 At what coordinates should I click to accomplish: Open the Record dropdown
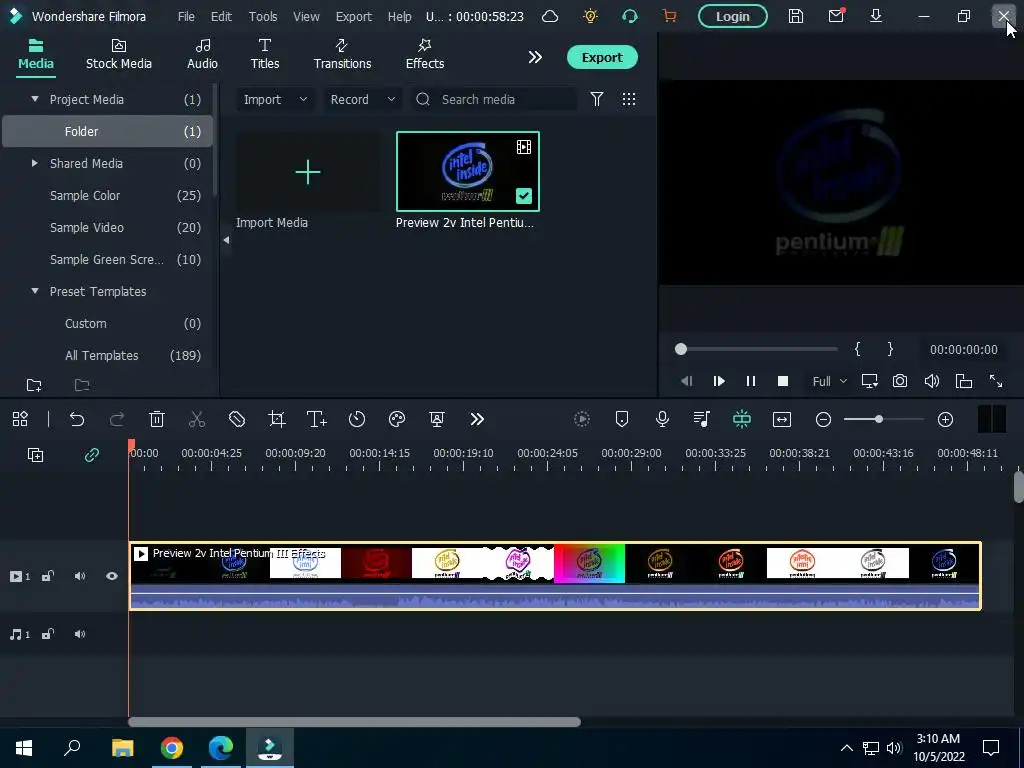coord(362,99)
